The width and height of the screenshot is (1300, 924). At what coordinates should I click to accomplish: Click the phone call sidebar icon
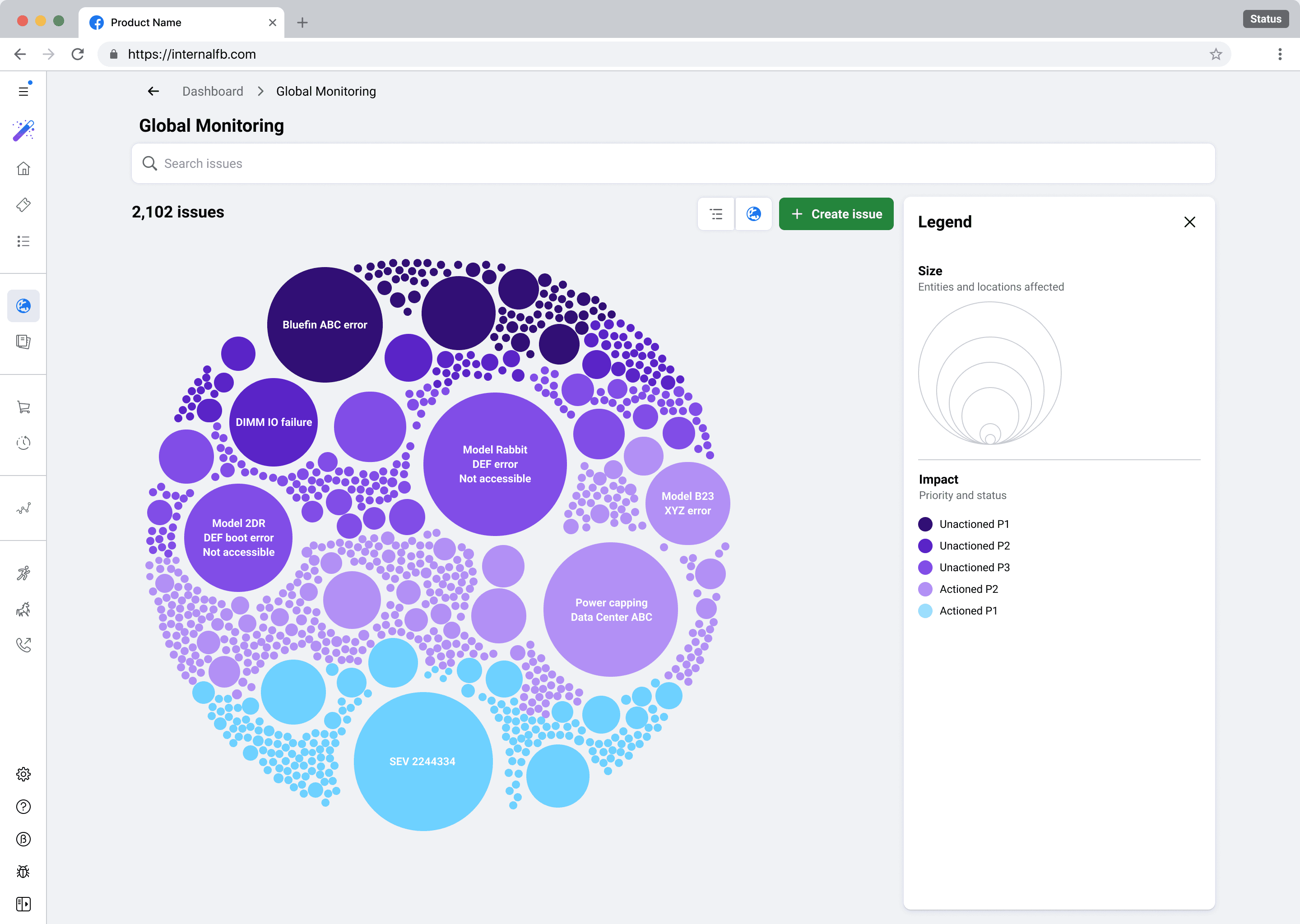(x=23, y=645)
